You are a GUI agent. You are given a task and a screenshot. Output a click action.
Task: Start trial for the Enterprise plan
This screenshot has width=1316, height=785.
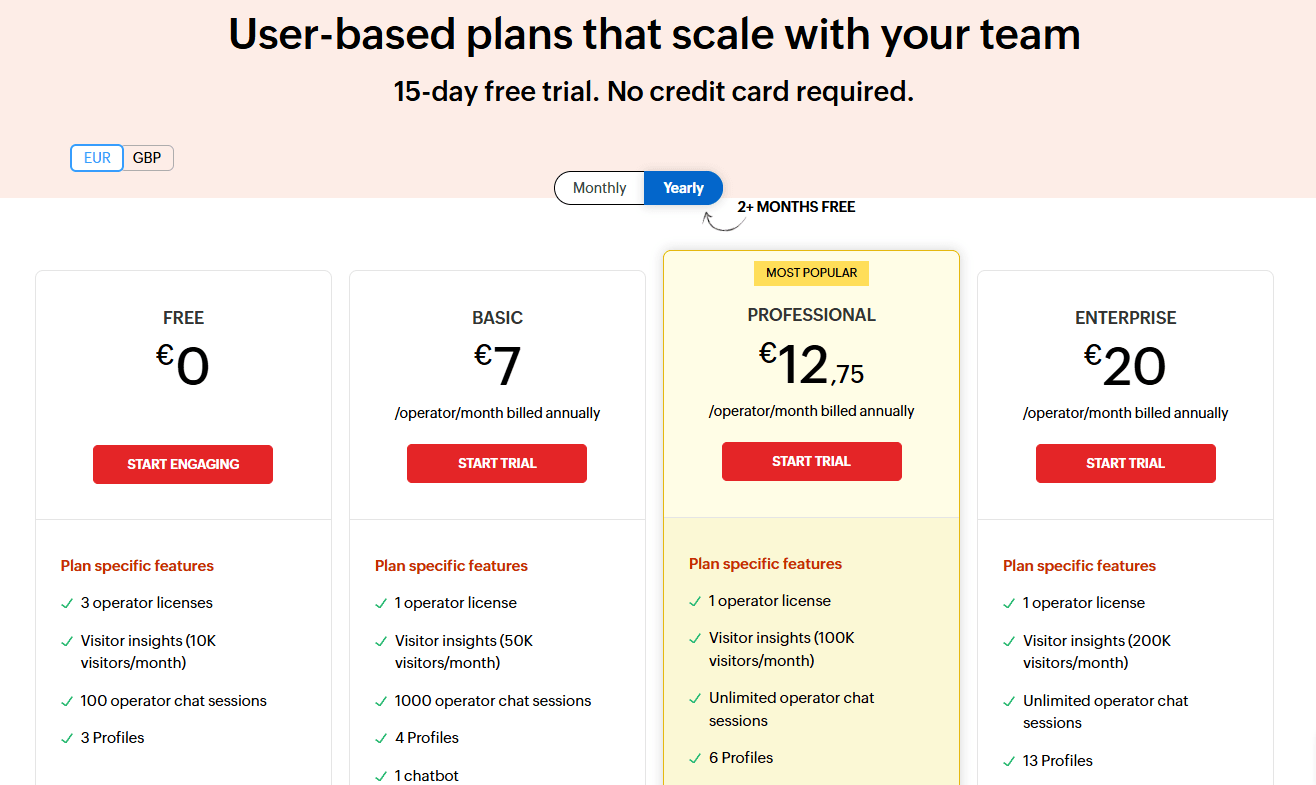click(1125, 463)
